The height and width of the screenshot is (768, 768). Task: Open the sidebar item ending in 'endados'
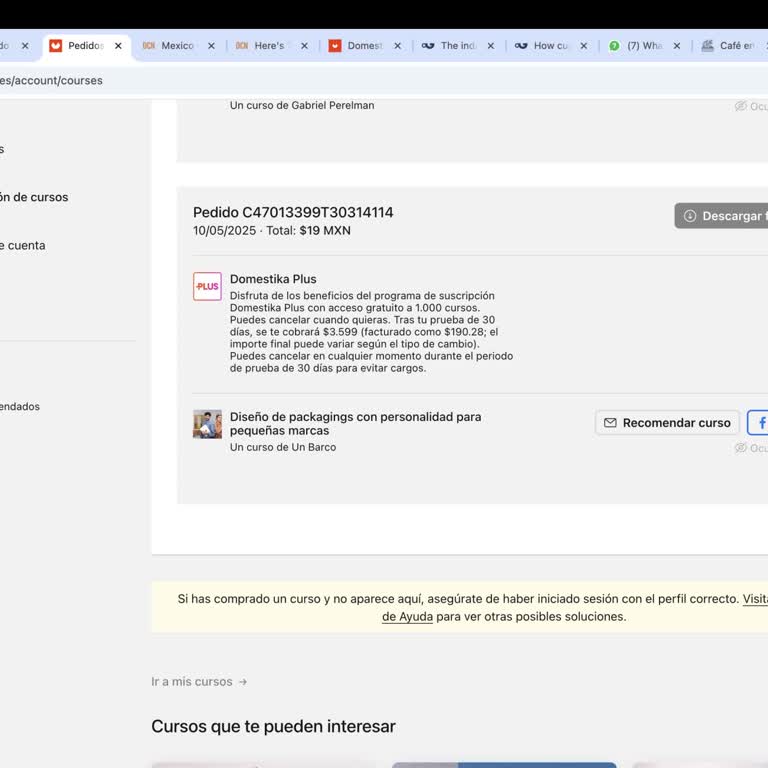(x=20, y=407)
